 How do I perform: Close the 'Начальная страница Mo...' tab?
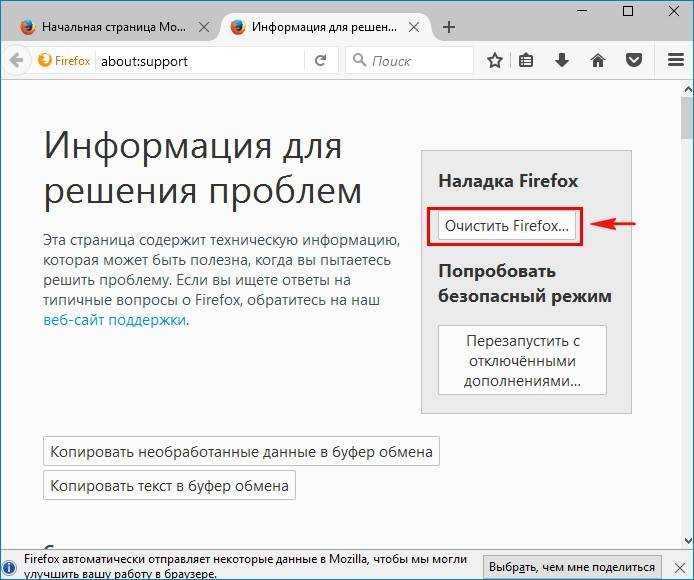click(204, 27)
